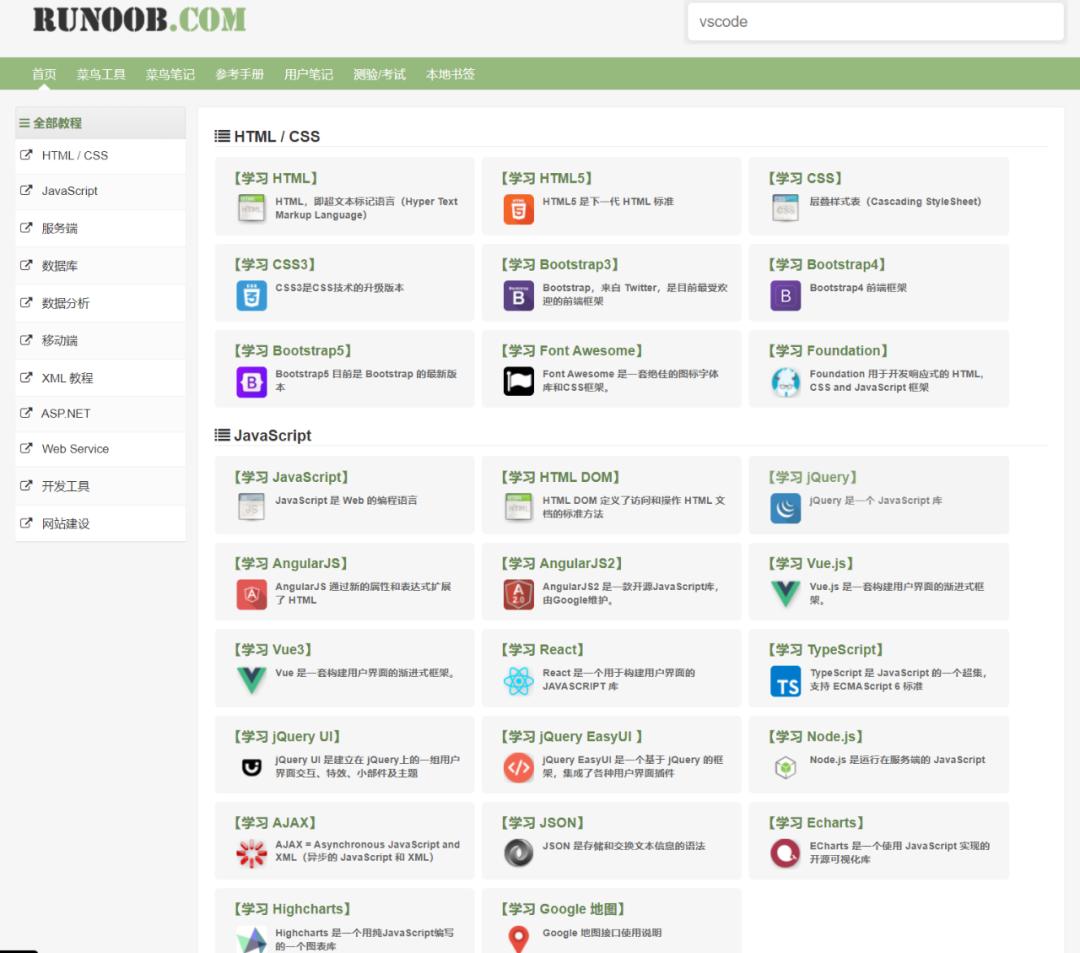Select 数据库 in the sidebar
The width and height of the screenshot is (1080, 953).
(x=101, y=266)
